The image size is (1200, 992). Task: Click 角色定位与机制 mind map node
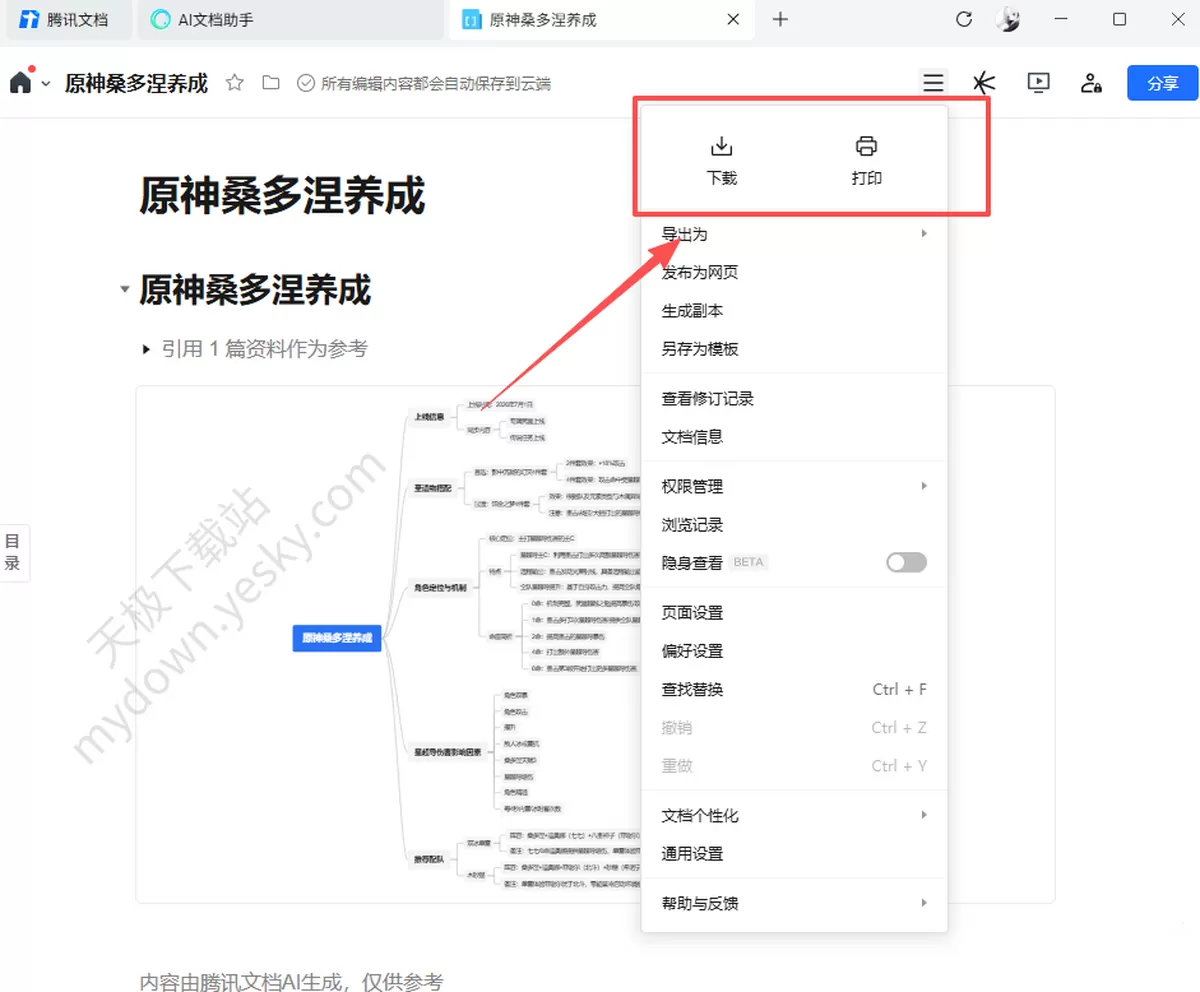(x=440, y=587)
